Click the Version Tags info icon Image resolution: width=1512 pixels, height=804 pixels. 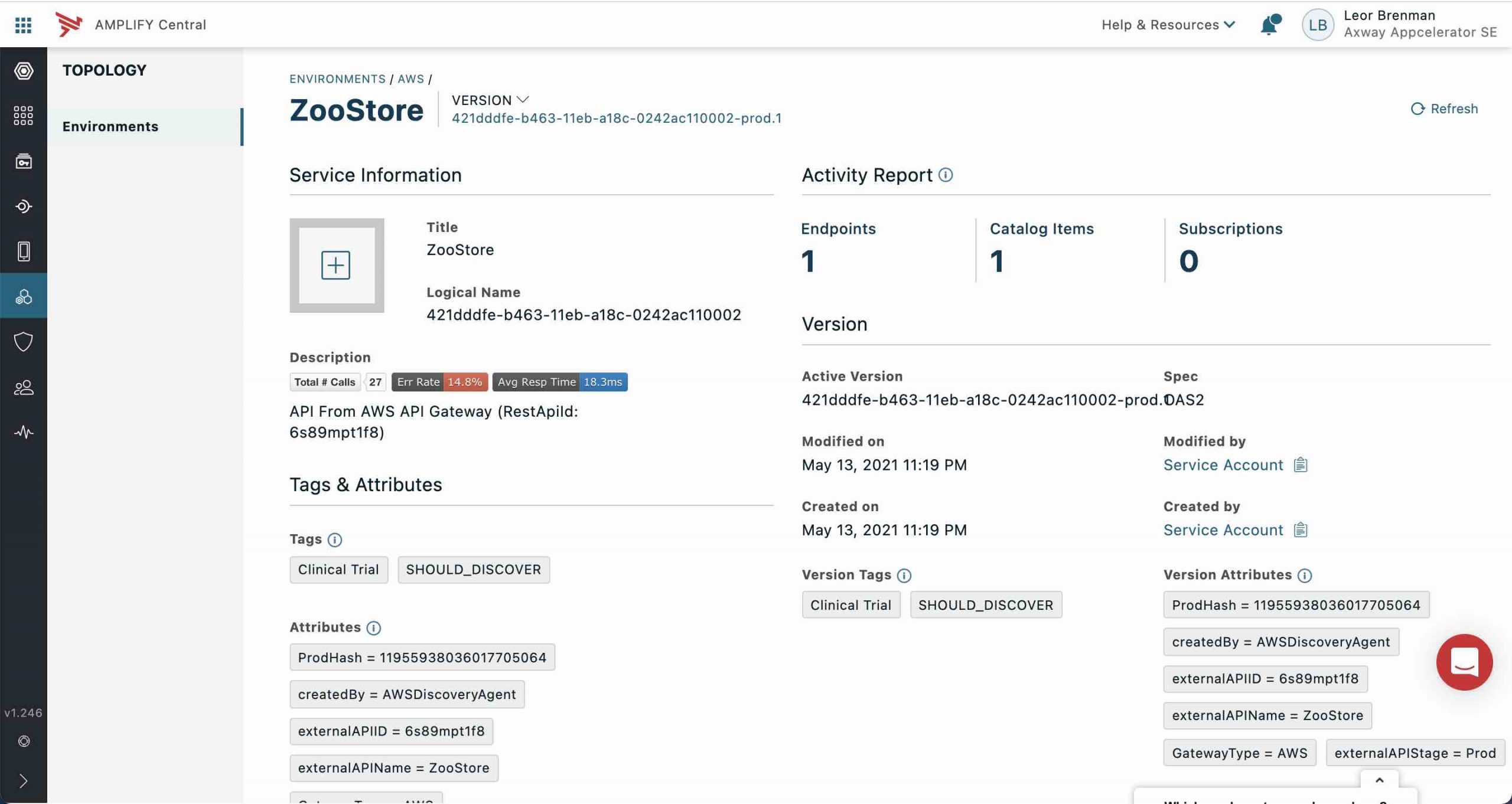coord(904,576)
